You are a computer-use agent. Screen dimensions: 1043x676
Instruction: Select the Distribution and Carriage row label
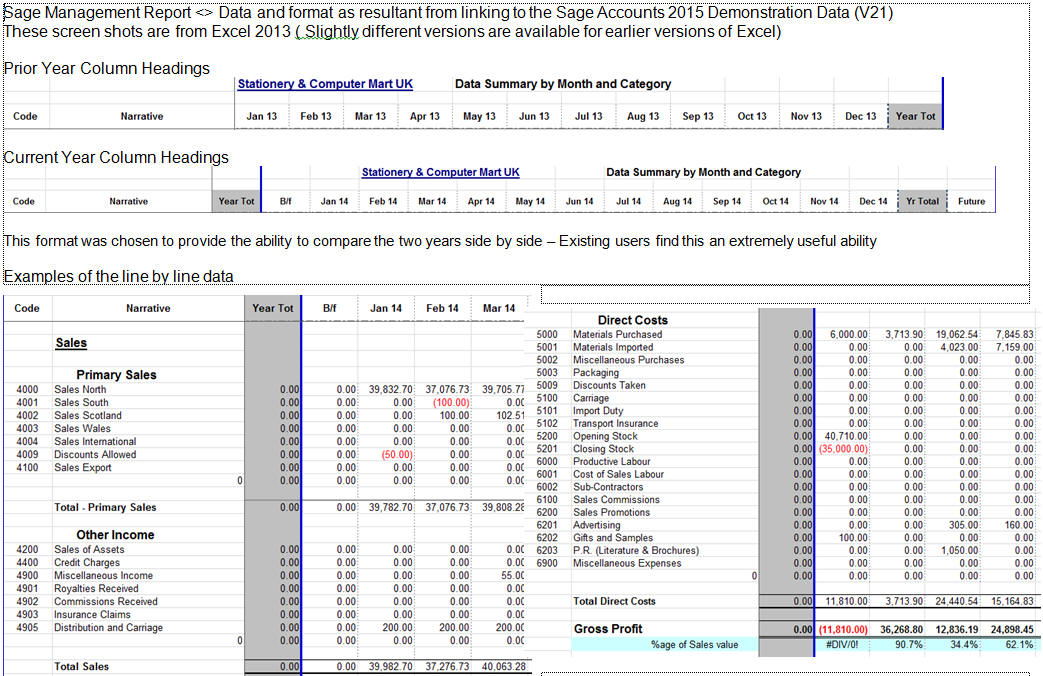[108, 627]
